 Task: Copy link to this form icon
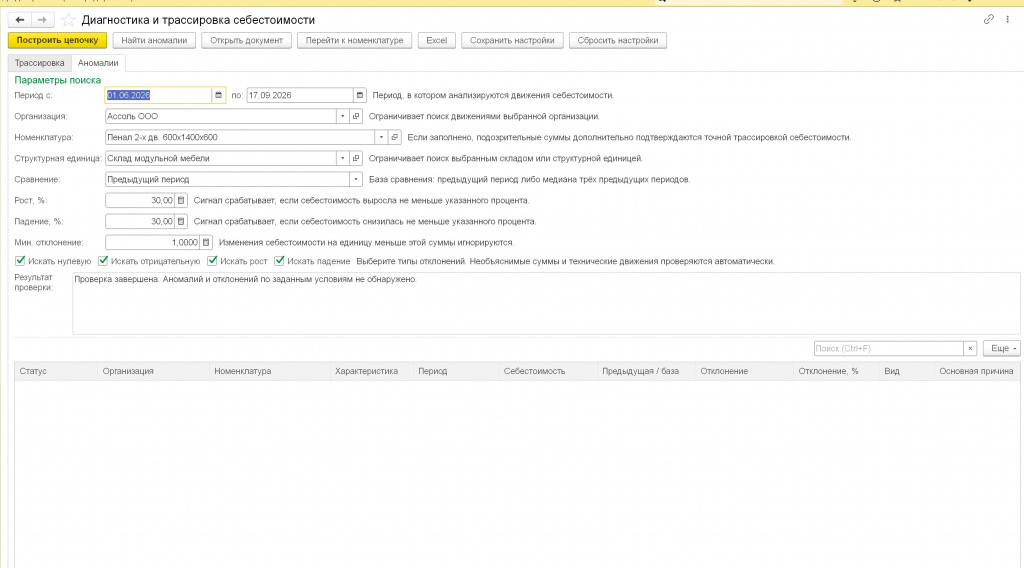point(989,20)
